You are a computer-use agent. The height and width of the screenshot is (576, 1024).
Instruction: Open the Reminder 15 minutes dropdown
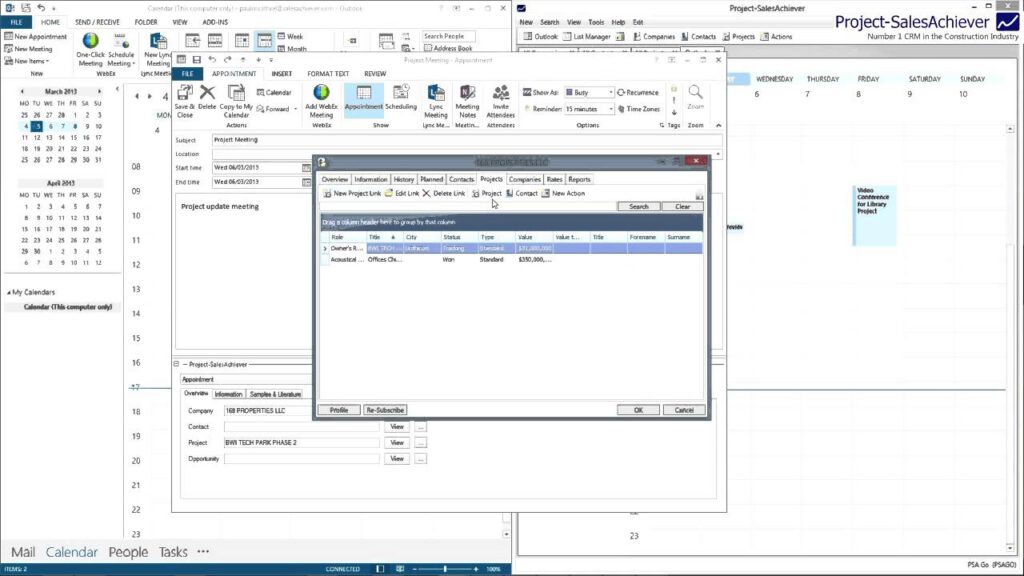point(610,109)
